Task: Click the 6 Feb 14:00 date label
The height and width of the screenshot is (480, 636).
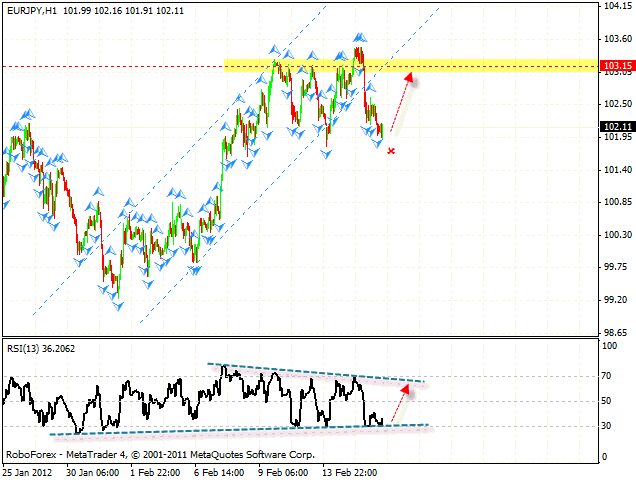Action: pos(219,473)
